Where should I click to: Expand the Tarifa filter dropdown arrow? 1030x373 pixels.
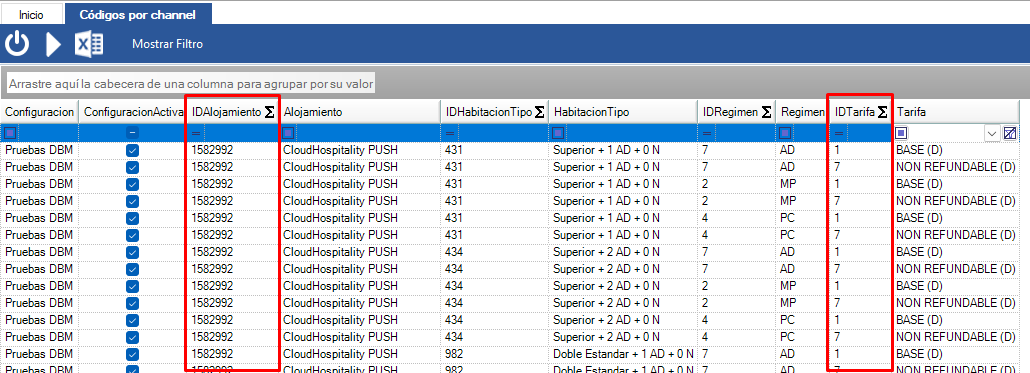[x=991, y=133]
